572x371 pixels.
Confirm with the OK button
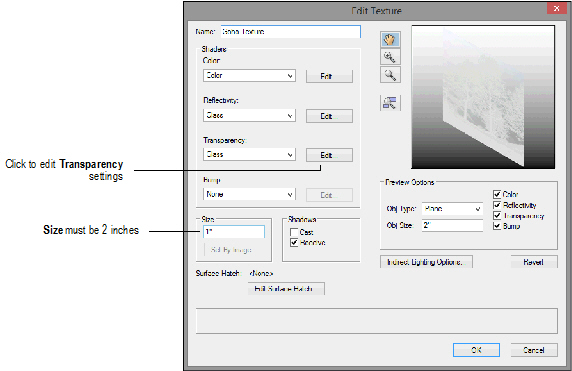[476, 350]
